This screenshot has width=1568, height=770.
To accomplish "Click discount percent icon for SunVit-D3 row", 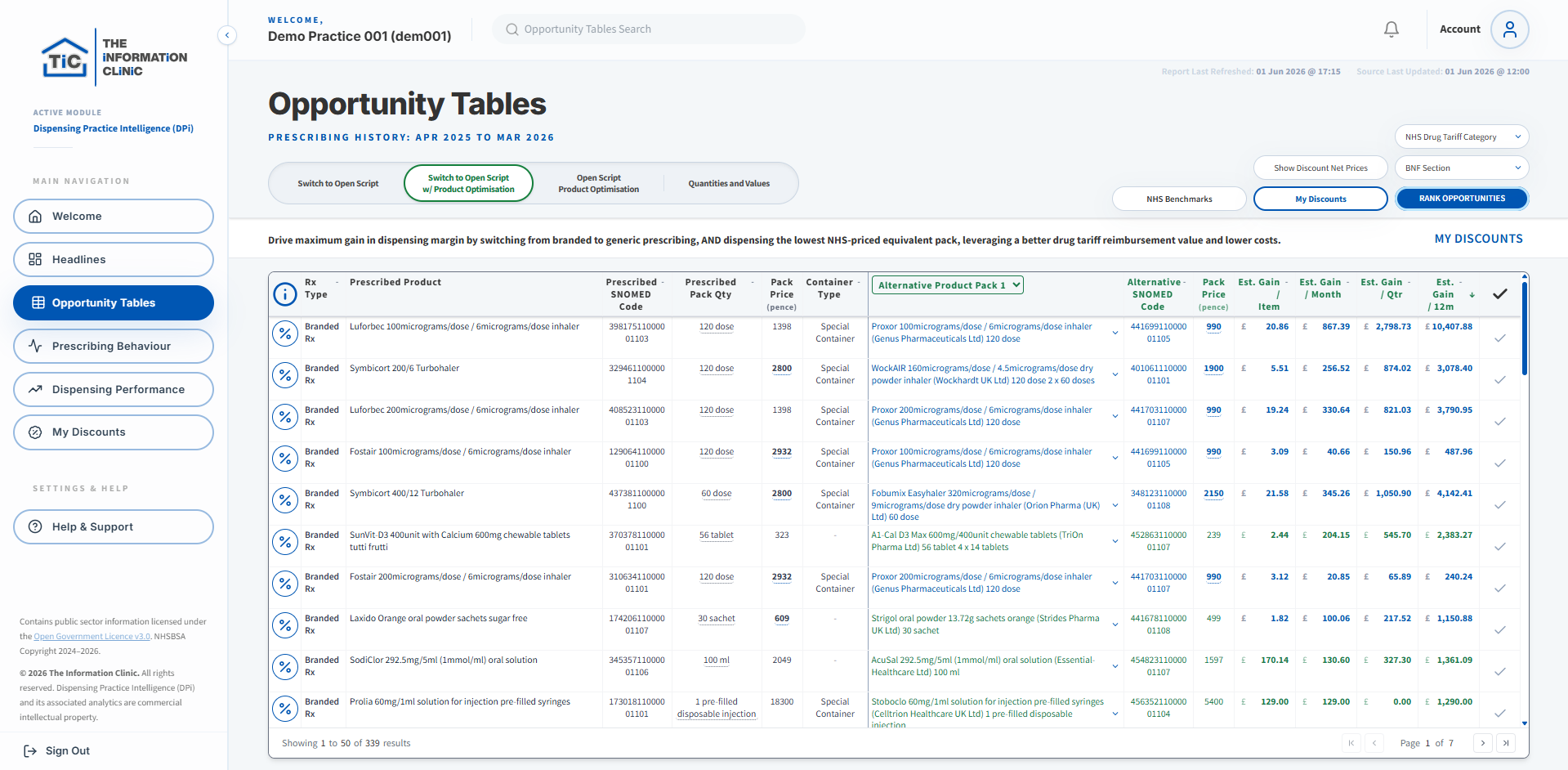I will tap(285, 542).
